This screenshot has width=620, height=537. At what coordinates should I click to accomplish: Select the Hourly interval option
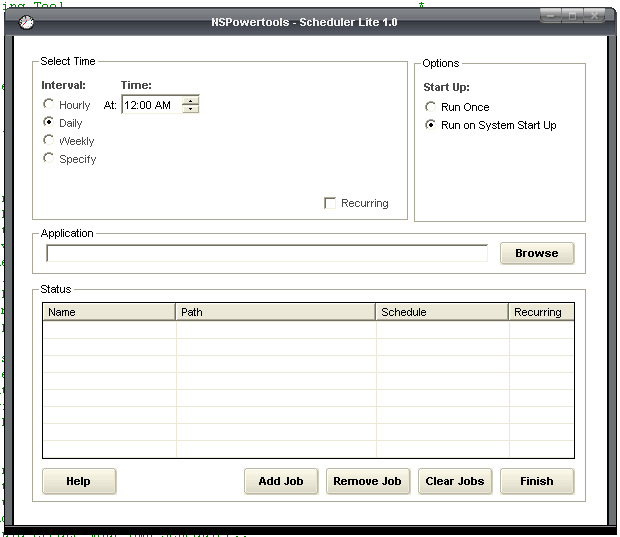(49, 105)
